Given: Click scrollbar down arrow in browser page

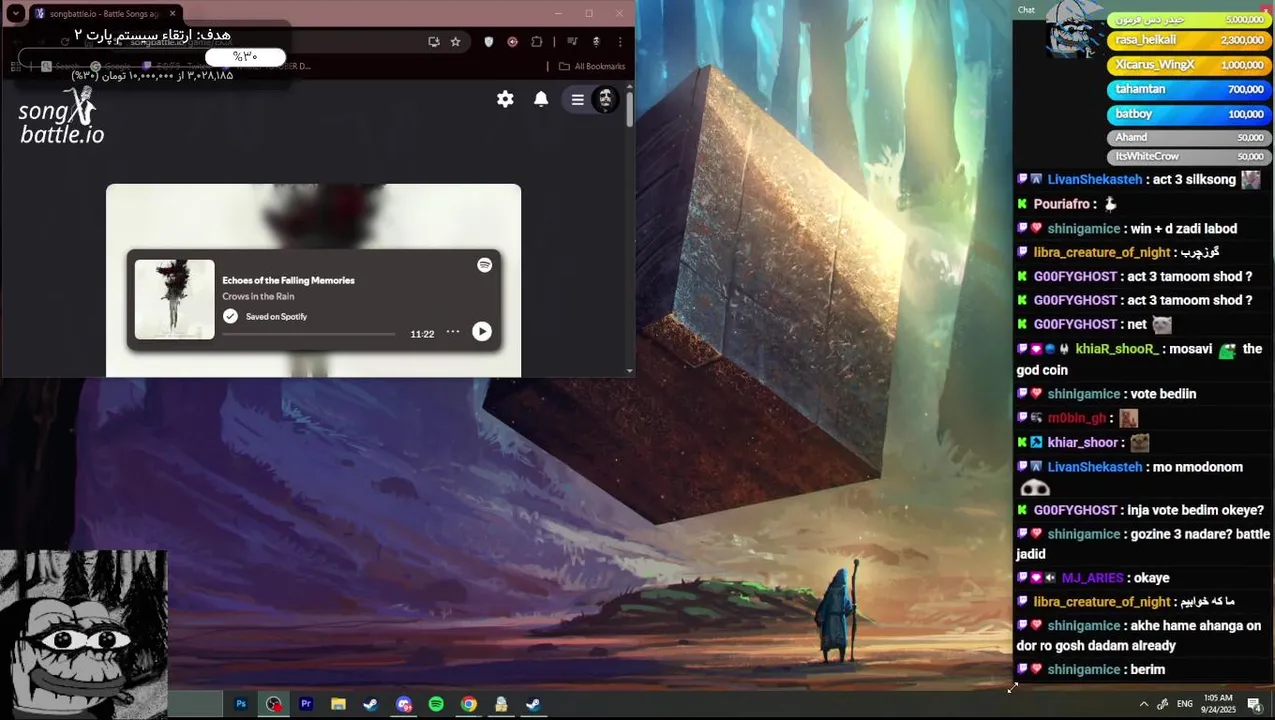Looking at the screenshot, I should (x=629, y=371).
